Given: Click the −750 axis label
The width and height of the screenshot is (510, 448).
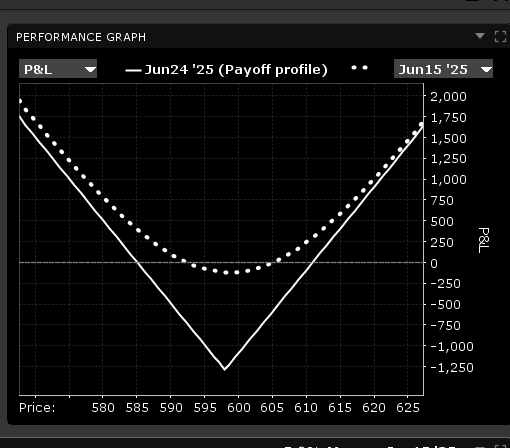Looking at the screenshot, I should pyautogui.click(x=445, y=326).
